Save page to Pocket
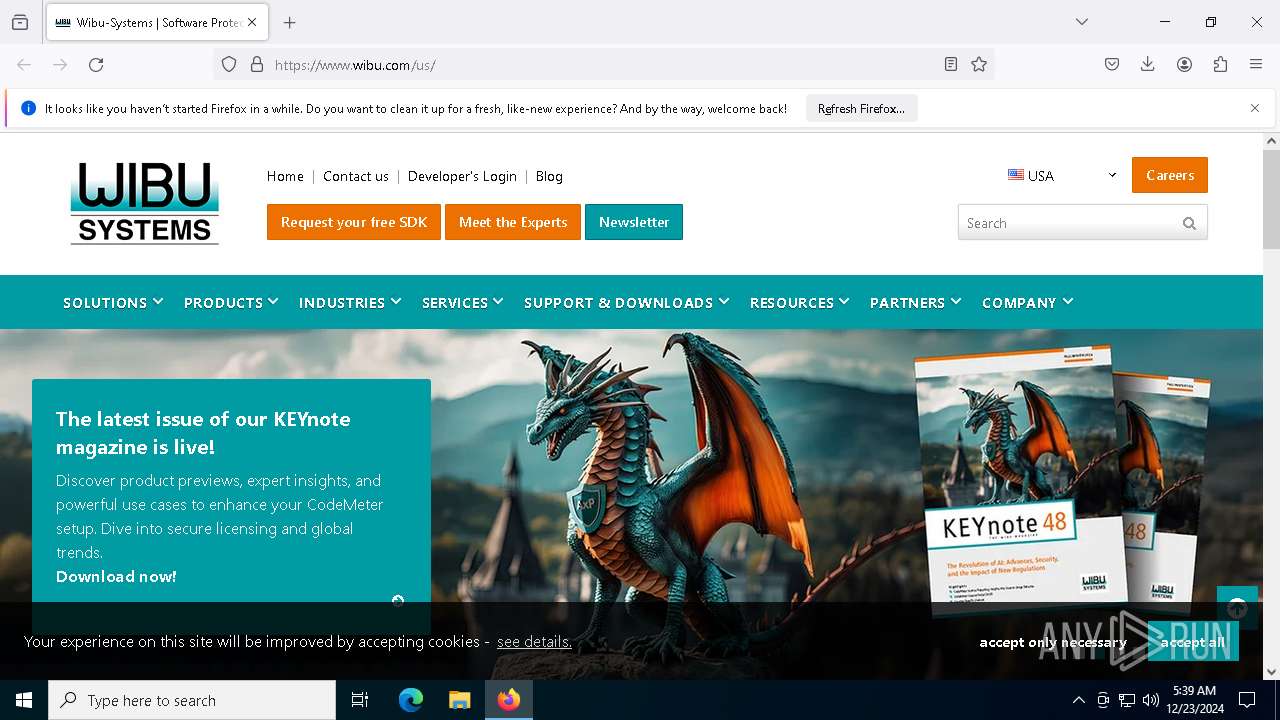1280x720 pixels. 1112,64
